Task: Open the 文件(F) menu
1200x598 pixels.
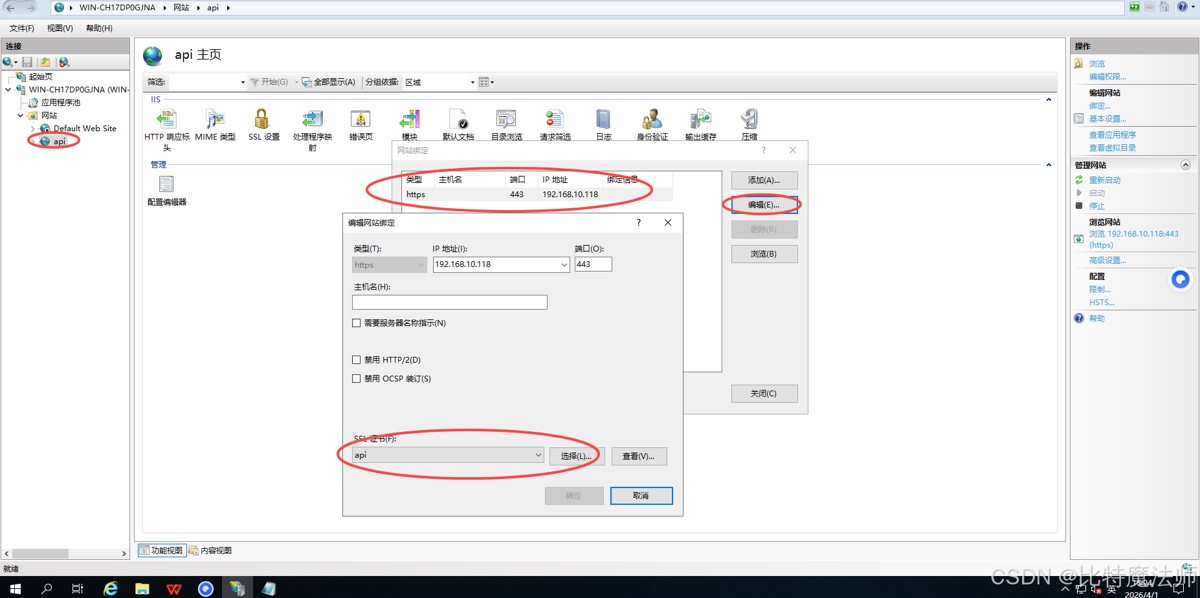Action: click(22, 28)
